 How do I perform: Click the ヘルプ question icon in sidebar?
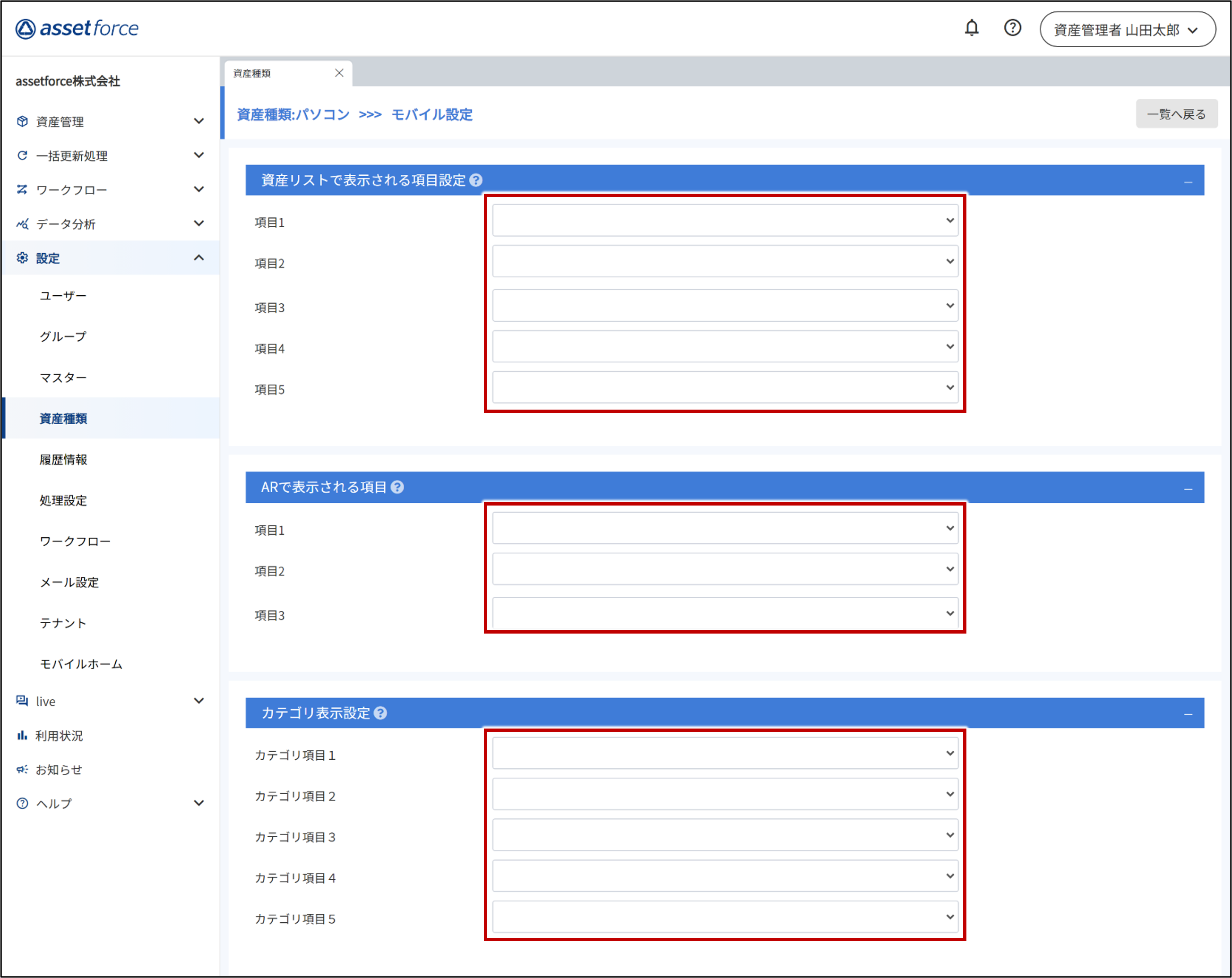coord(22,803)
